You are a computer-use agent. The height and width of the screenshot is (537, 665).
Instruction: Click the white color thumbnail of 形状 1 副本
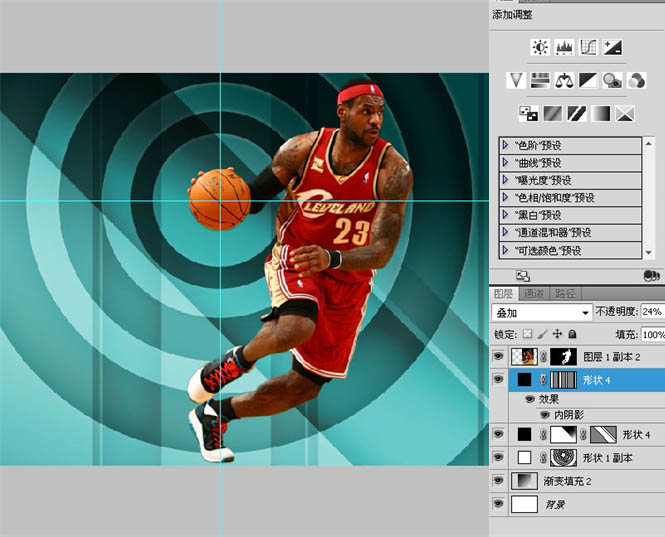coord(524,458)
